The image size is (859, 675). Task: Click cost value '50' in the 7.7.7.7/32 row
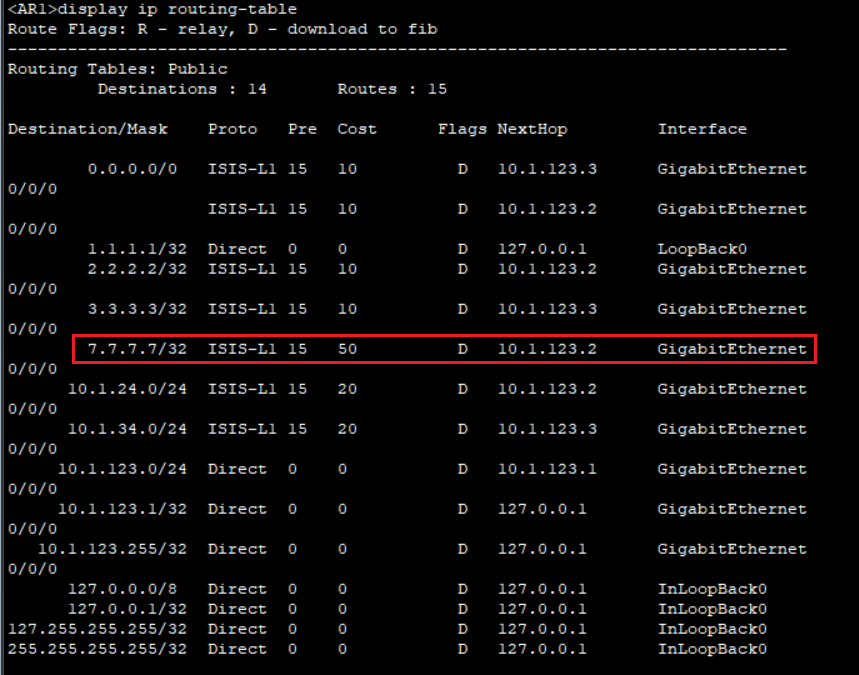(347, 349)
